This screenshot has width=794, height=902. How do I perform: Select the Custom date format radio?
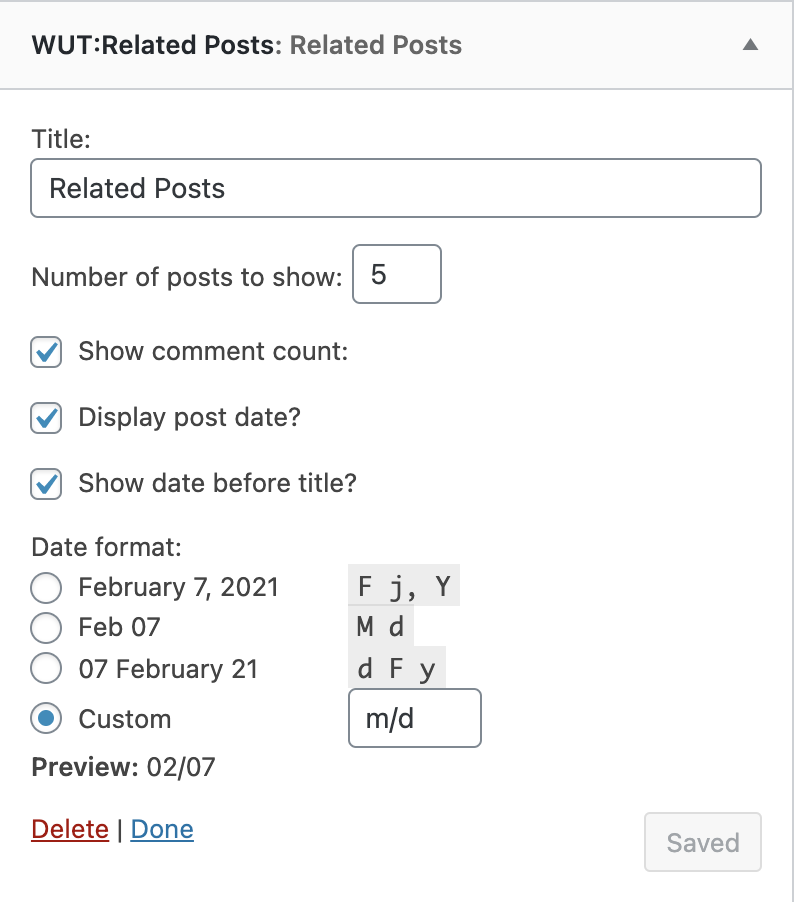[x=46, y=718]
